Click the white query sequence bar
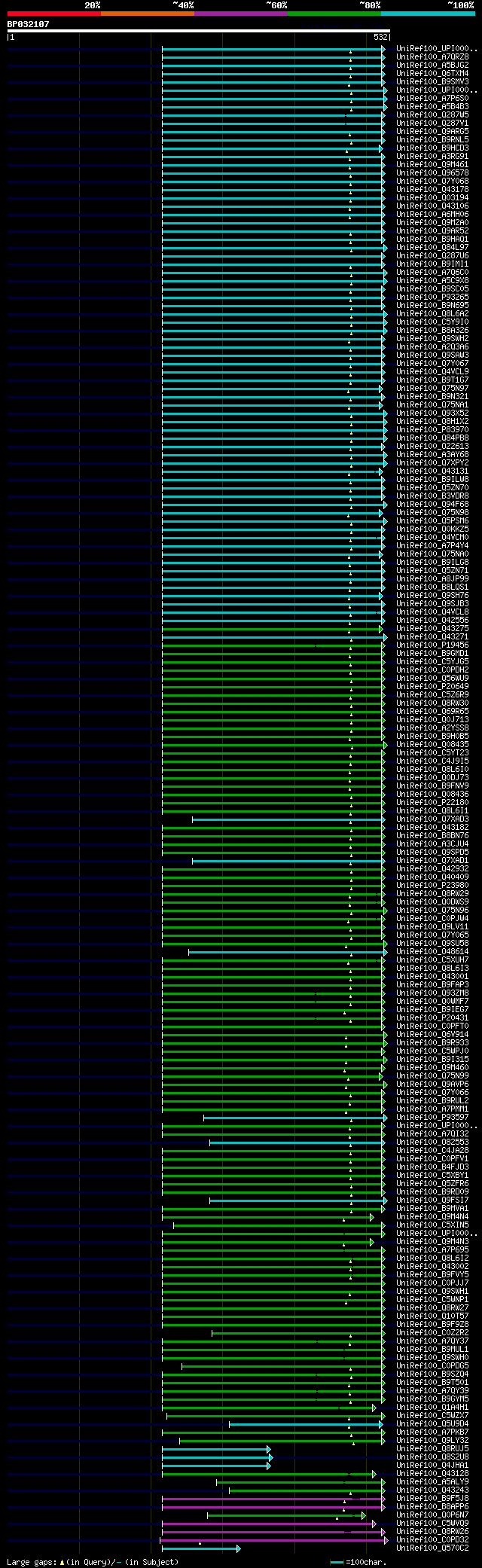 (x=198, y=31)
